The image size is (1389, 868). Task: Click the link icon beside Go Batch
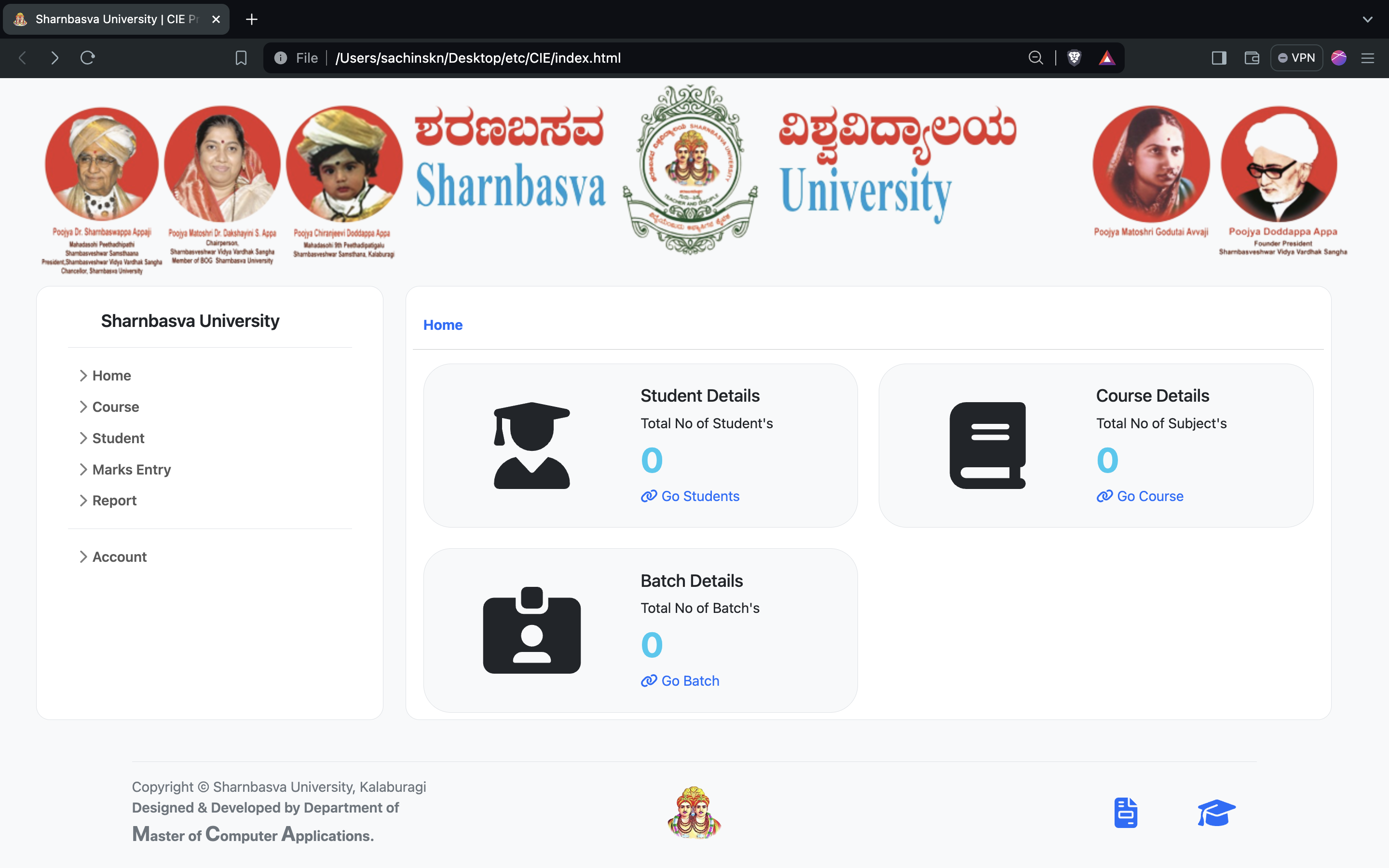click(x=649, y=681)
